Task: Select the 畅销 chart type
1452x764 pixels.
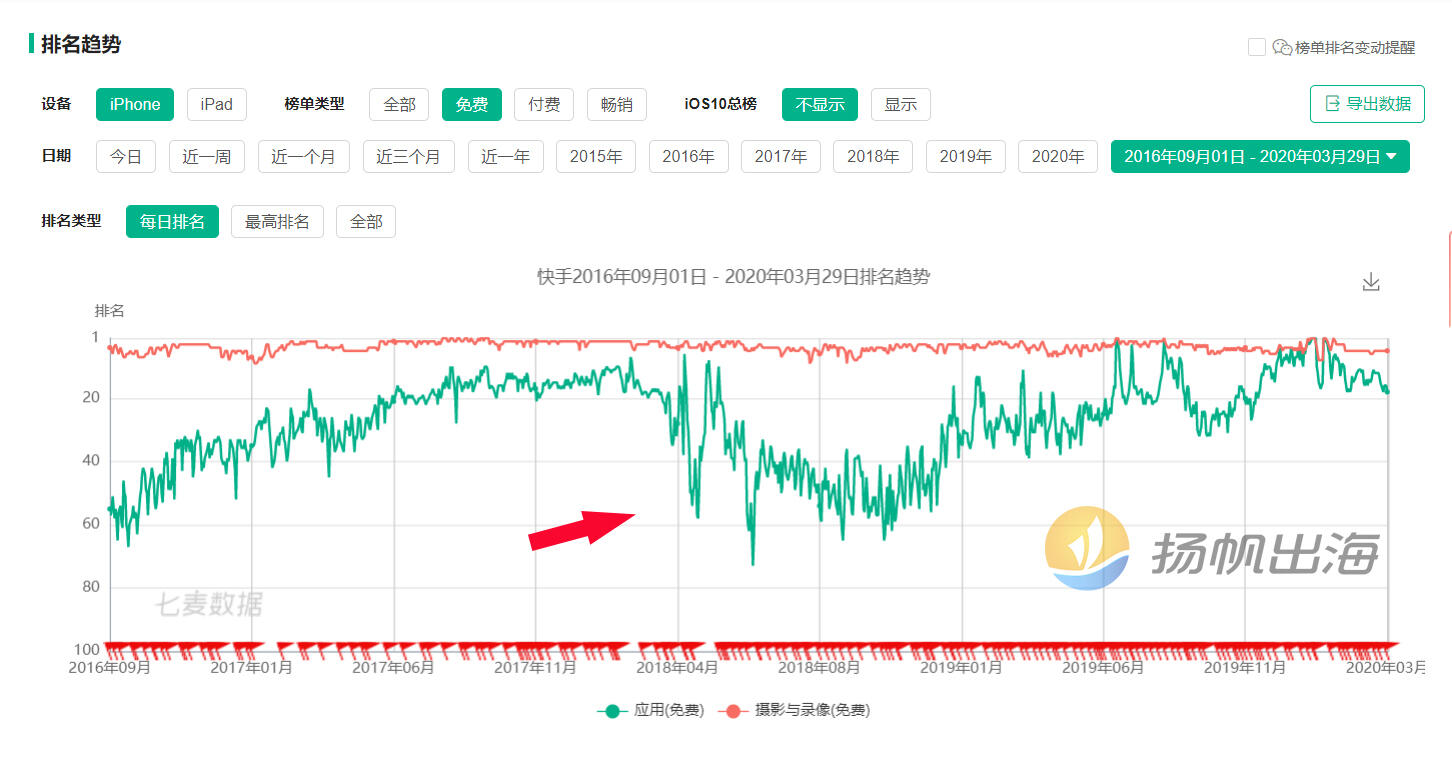Action: click(616, 104)
